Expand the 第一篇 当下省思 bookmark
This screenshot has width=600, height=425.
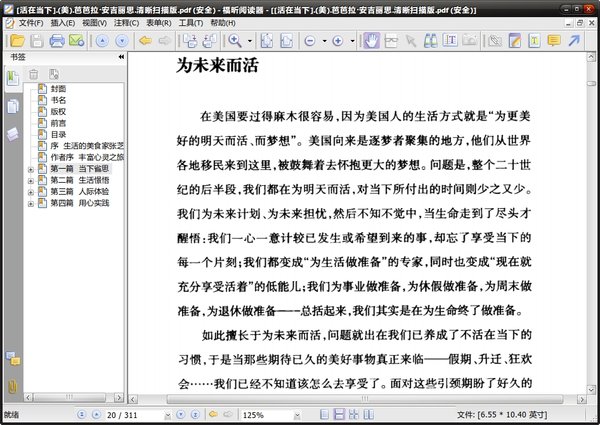31,169
